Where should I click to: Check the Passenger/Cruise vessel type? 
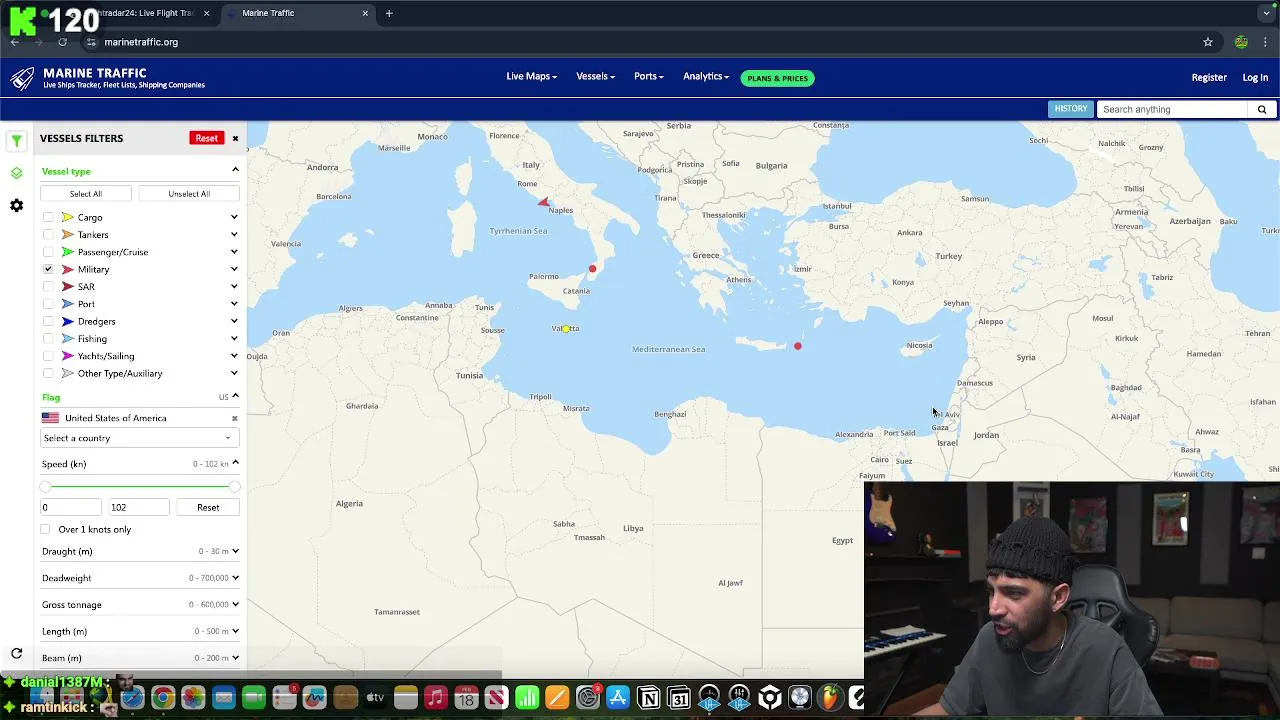(x=48, y=252)
